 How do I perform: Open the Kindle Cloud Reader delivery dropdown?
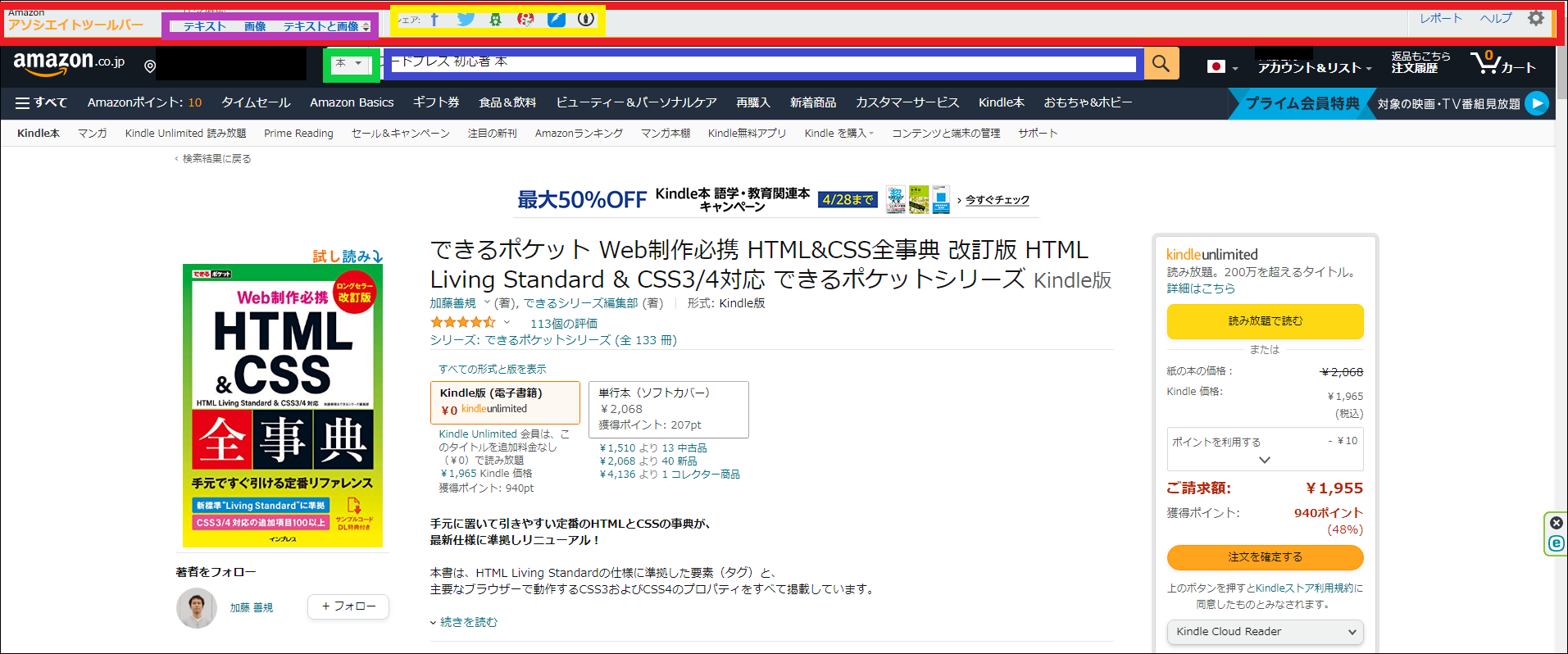coord(1266,632)
